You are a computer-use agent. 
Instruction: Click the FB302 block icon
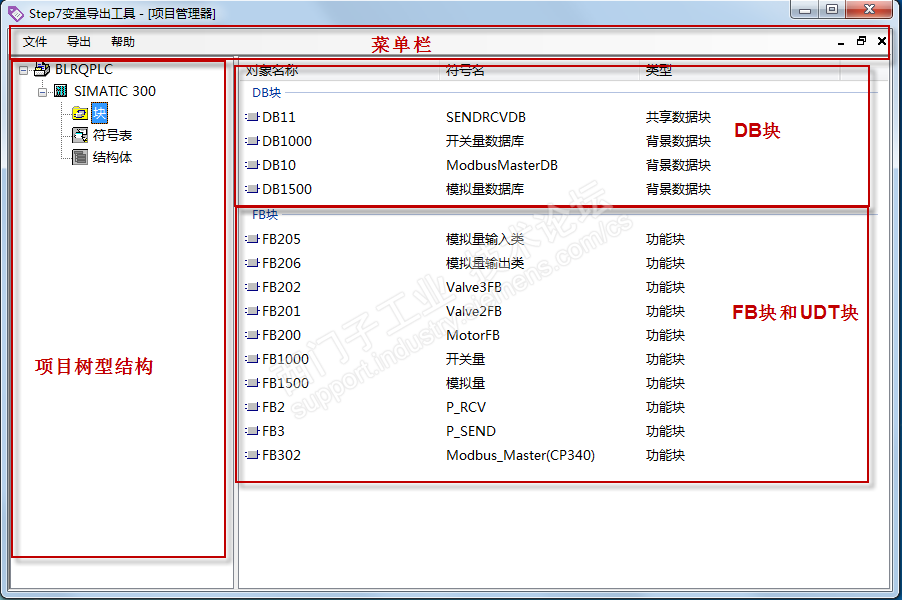[252, 455]
